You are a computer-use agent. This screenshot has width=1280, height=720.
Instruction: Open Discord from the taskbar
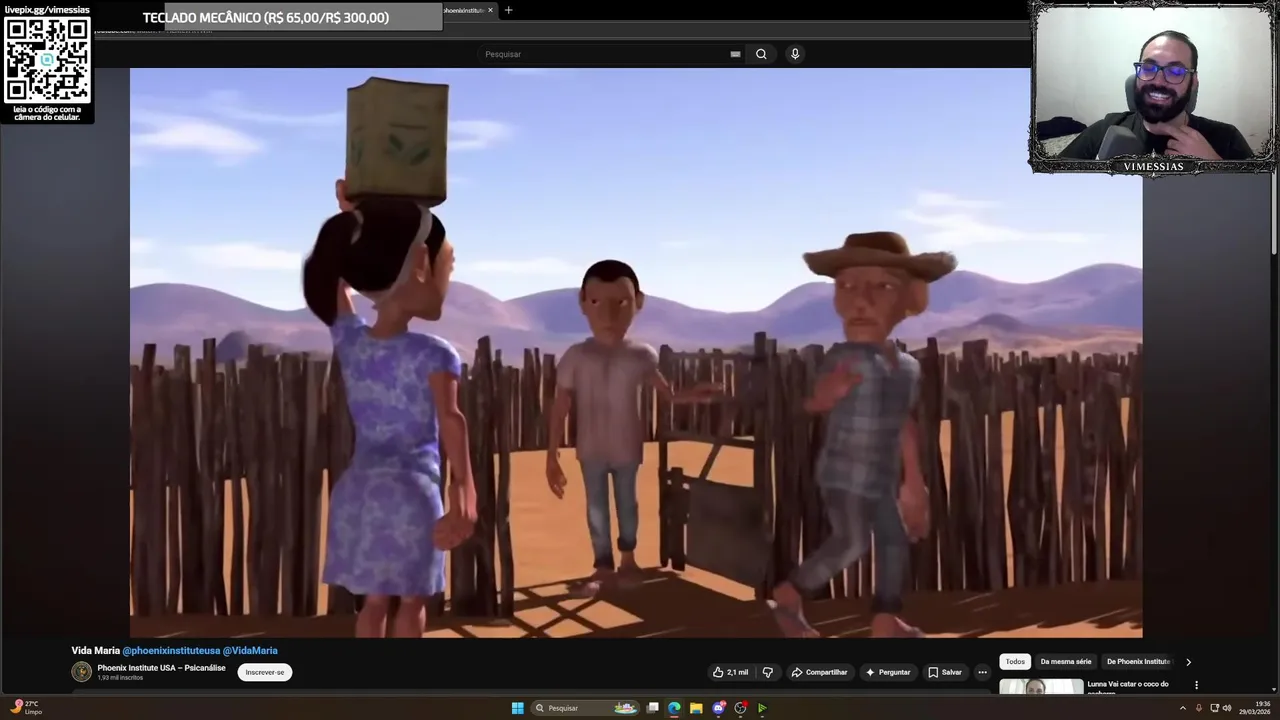pos(718,708)
